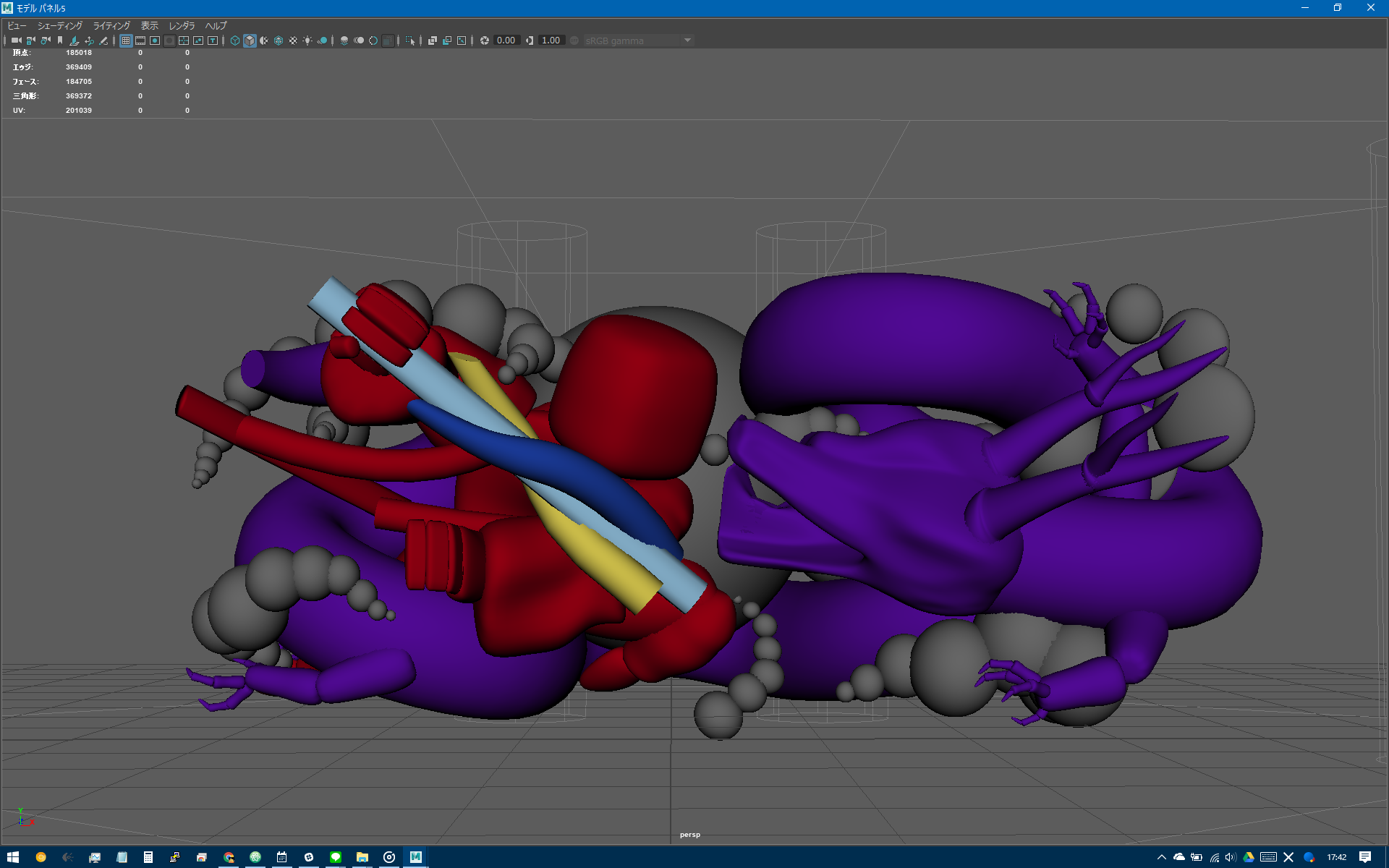This screenshot has height=868, width=1389.
Task: Open the ビュー menu
Action: click(x=17, y=26)
